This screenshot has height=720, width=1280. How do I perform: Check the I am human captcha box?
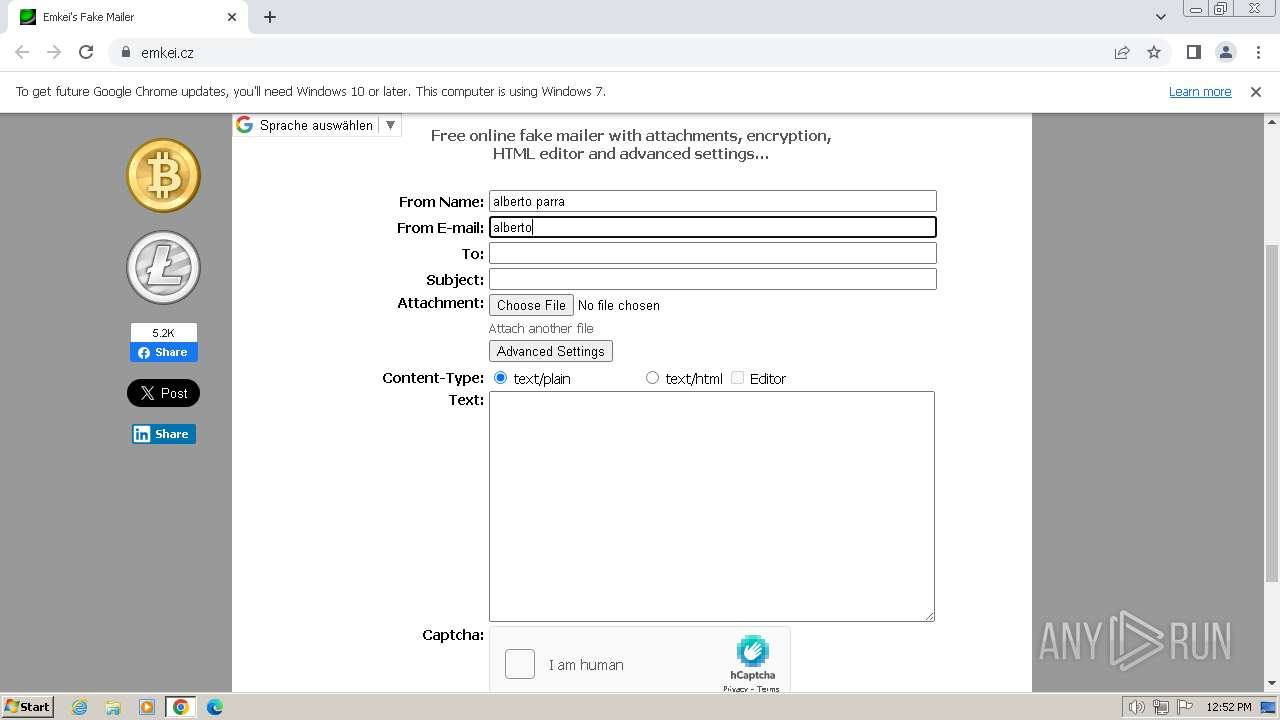(x=520, y=664)
